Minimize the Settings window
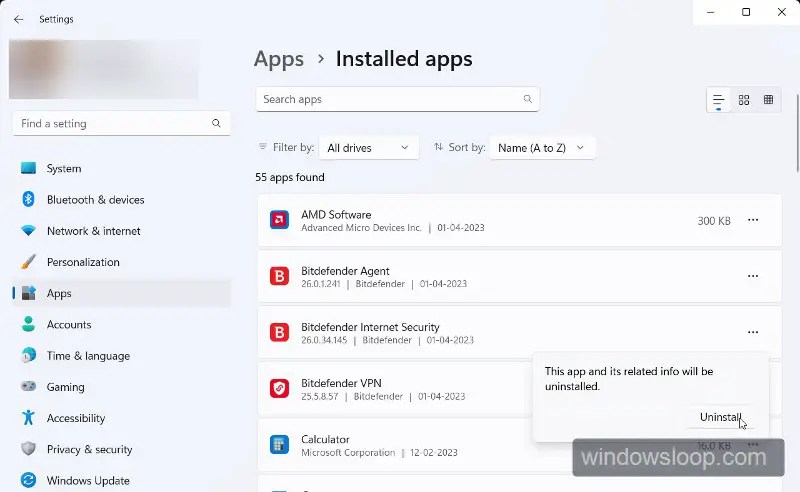The image size is (800, 492). (710, 12)
